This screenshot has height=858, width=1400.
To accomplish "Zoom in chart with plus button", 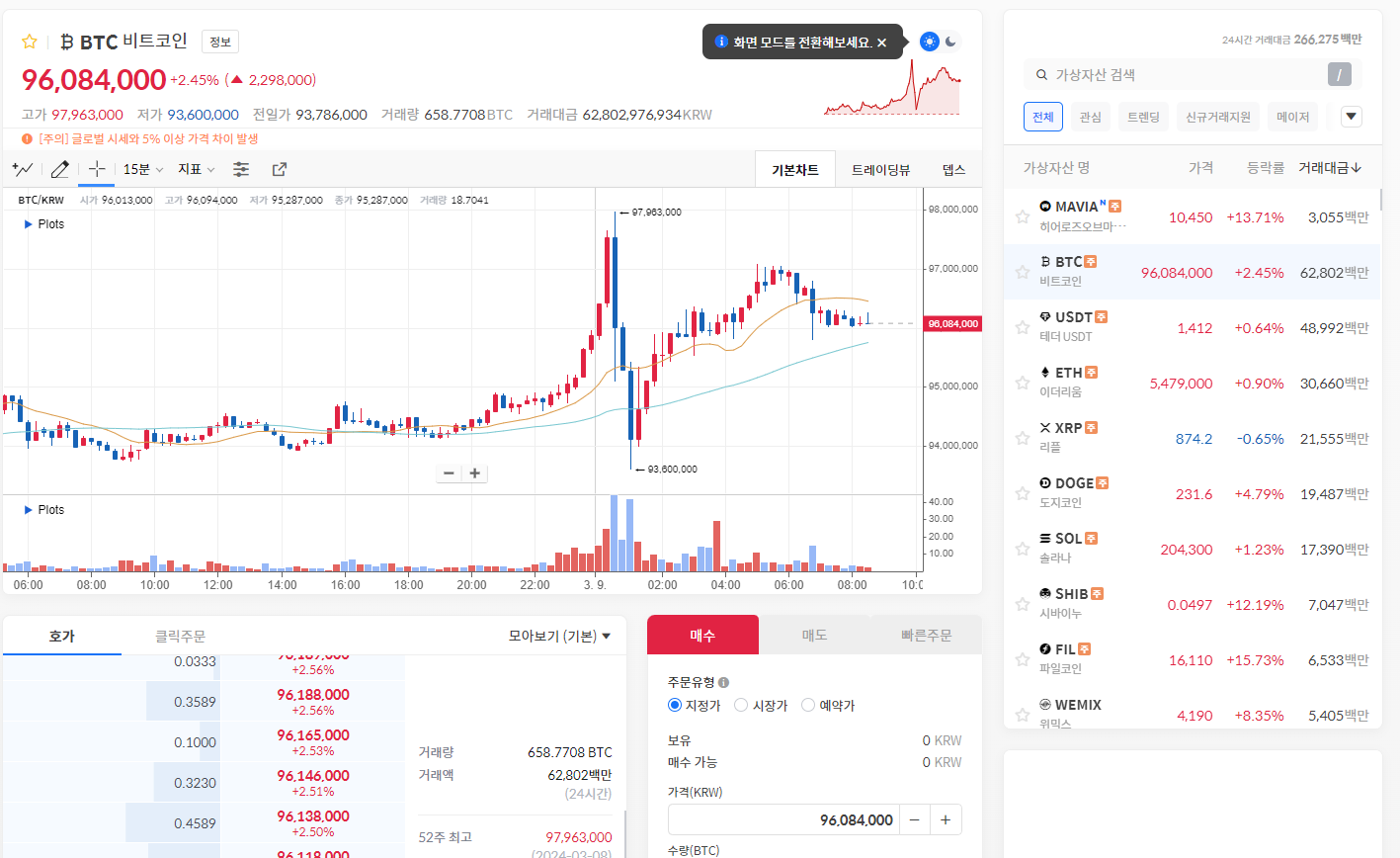I will (x=475, y=473).
